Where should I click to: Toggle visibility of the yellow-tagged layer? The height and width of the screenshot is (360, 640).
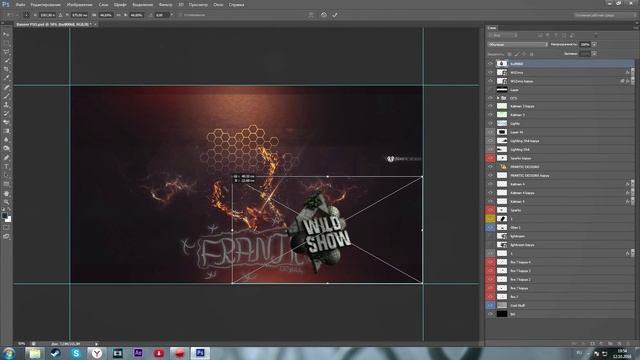pyautogui.click(x=490, y=219)
